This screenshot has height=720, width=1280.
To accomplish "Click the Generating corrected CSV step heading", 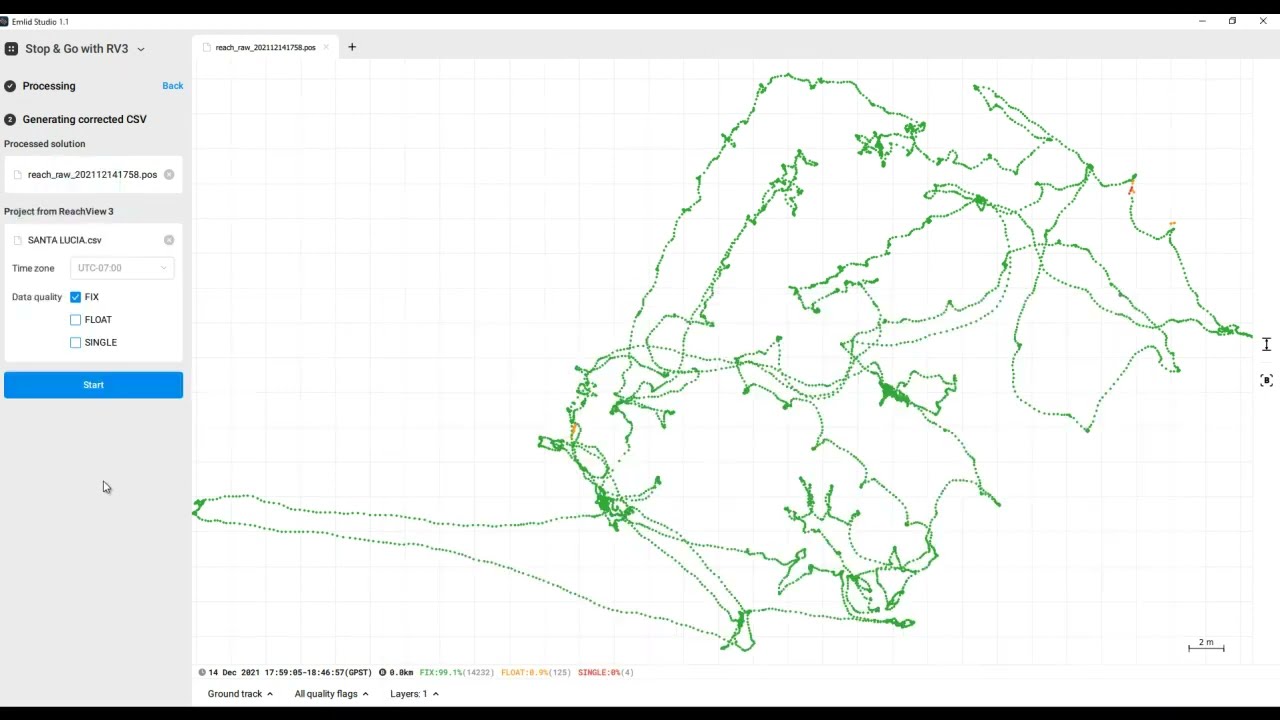I will point(85,119).
